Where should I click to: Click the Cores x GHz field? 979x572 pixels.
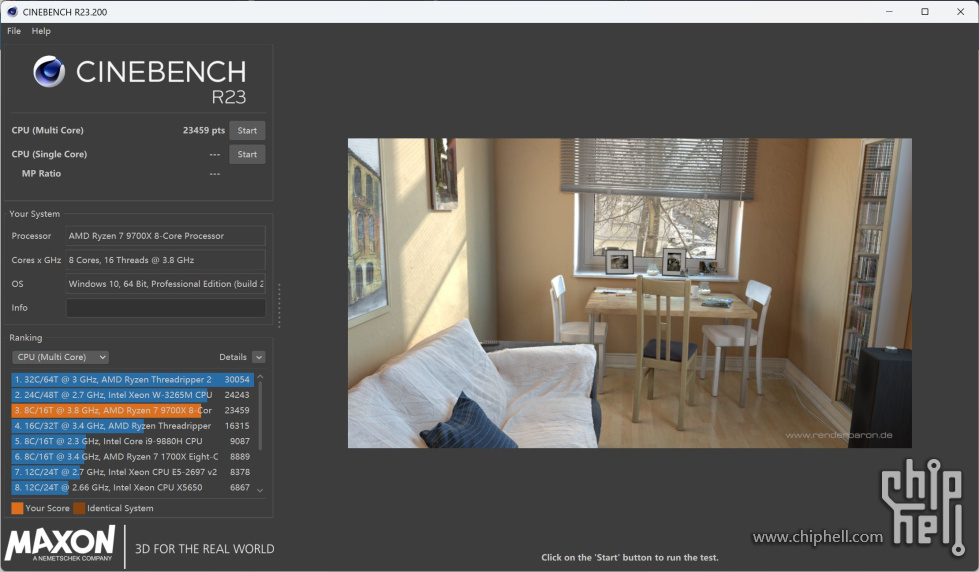165,260
